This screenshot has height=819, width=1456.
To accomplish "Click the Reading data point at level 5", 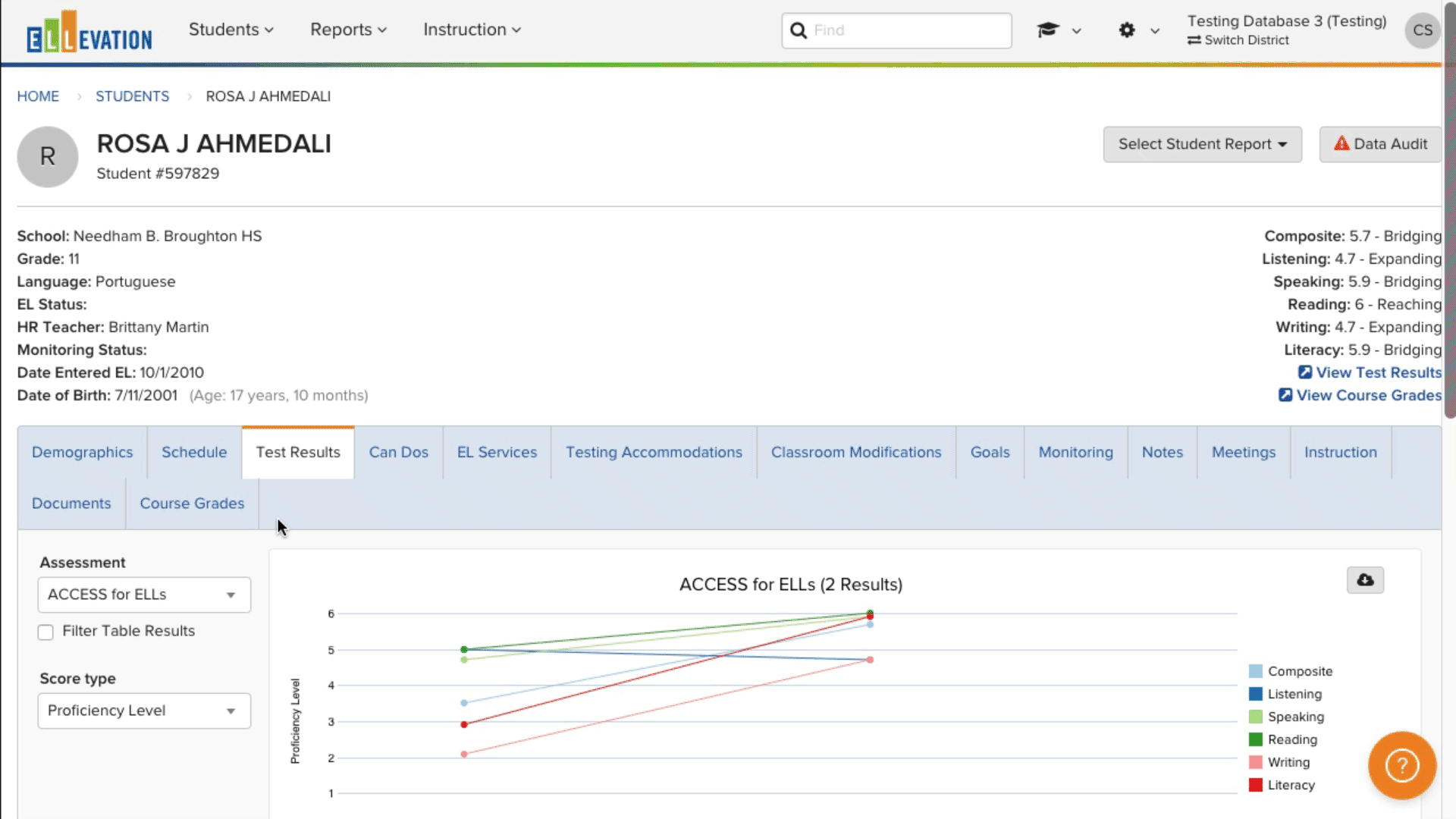I will click(x=464, y=649).
